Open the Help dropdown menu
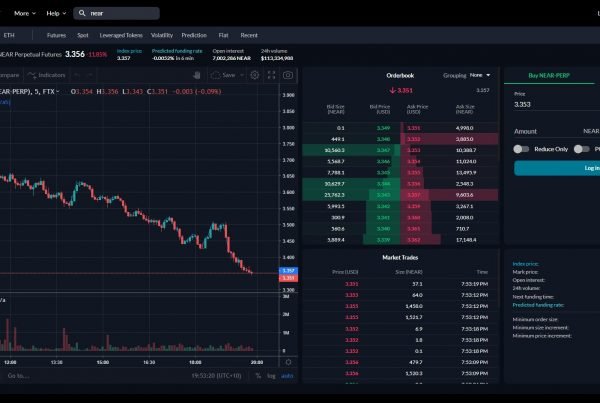This screenshot has width=600, height=403. 56,13
